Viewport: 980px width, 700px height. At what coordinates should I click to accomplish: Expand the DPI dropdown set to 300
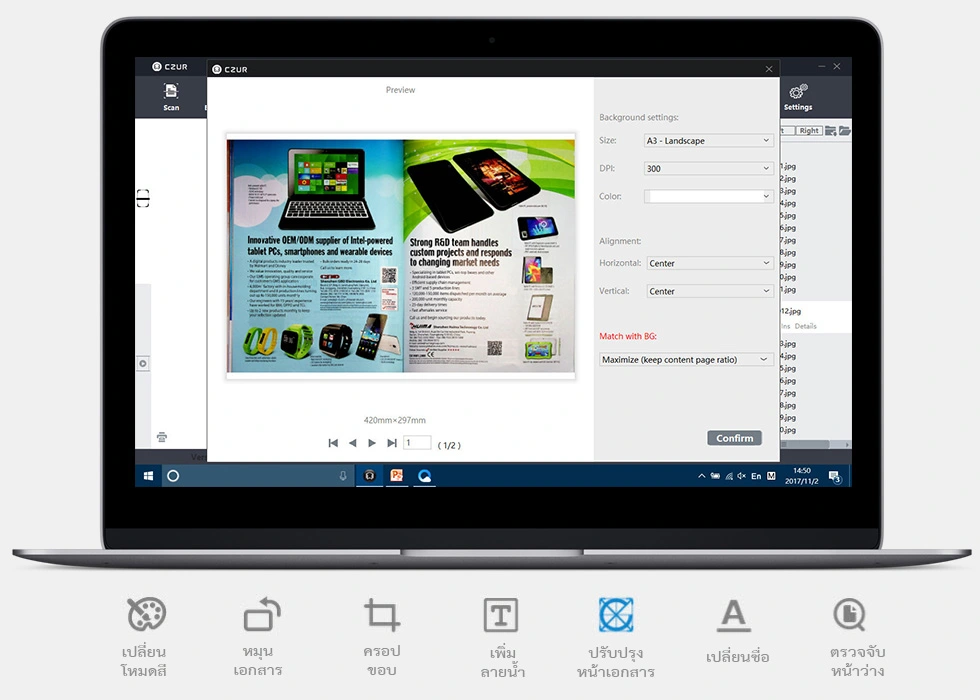click(x=709, y=168)
